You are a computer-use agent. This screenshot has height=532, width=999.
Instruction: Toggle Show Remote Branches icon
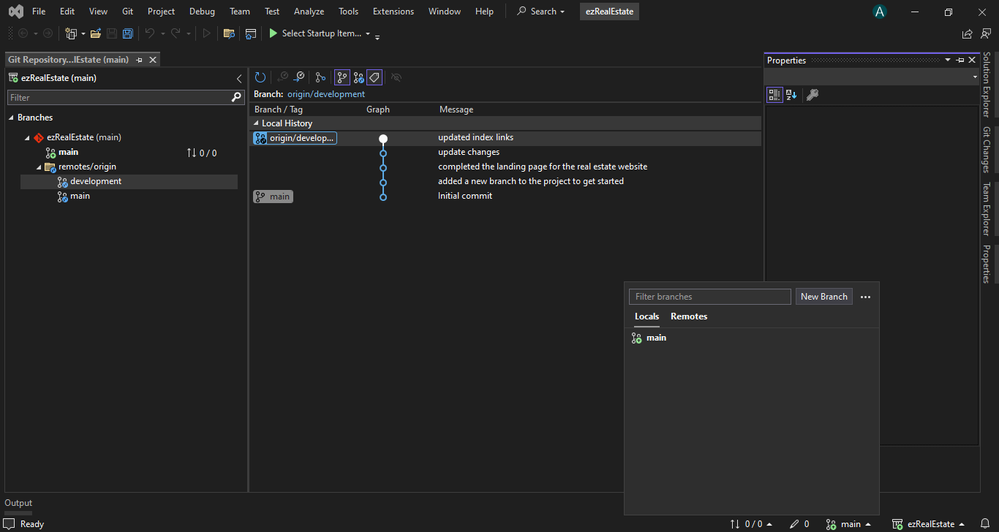359,78
